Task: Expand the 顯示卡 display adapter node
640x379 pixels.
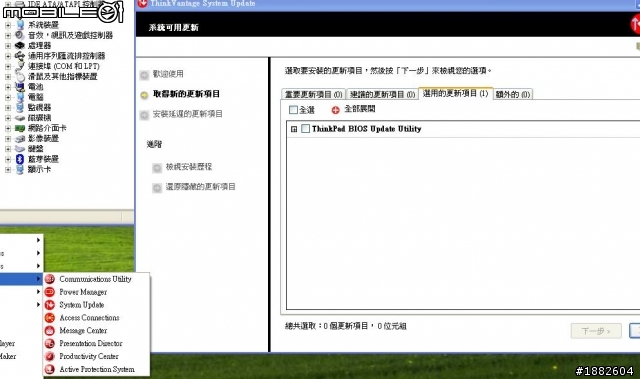Action: click(8, 169)
